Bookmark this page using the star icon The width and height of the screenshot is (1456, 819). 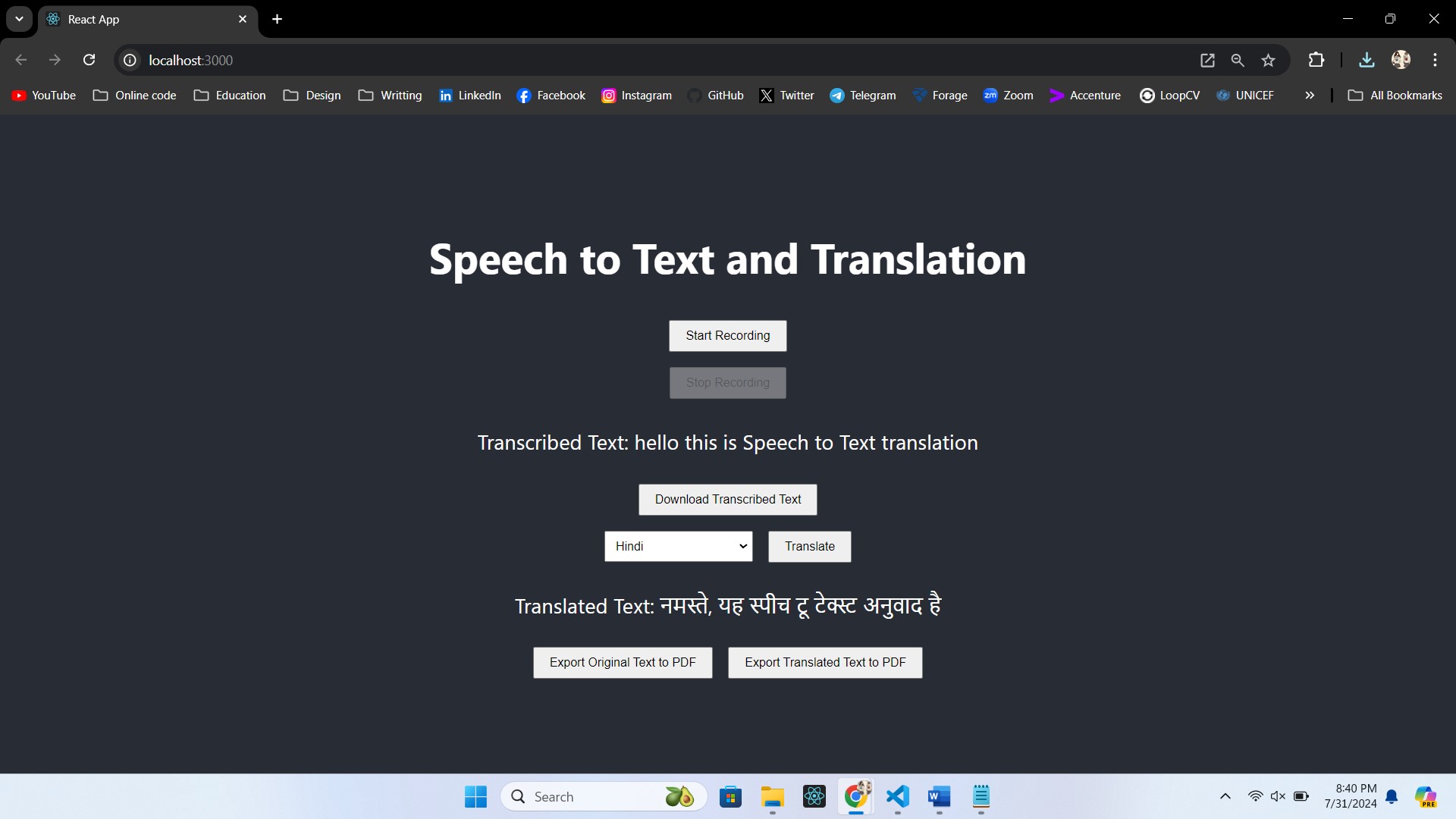point(1269,60)
